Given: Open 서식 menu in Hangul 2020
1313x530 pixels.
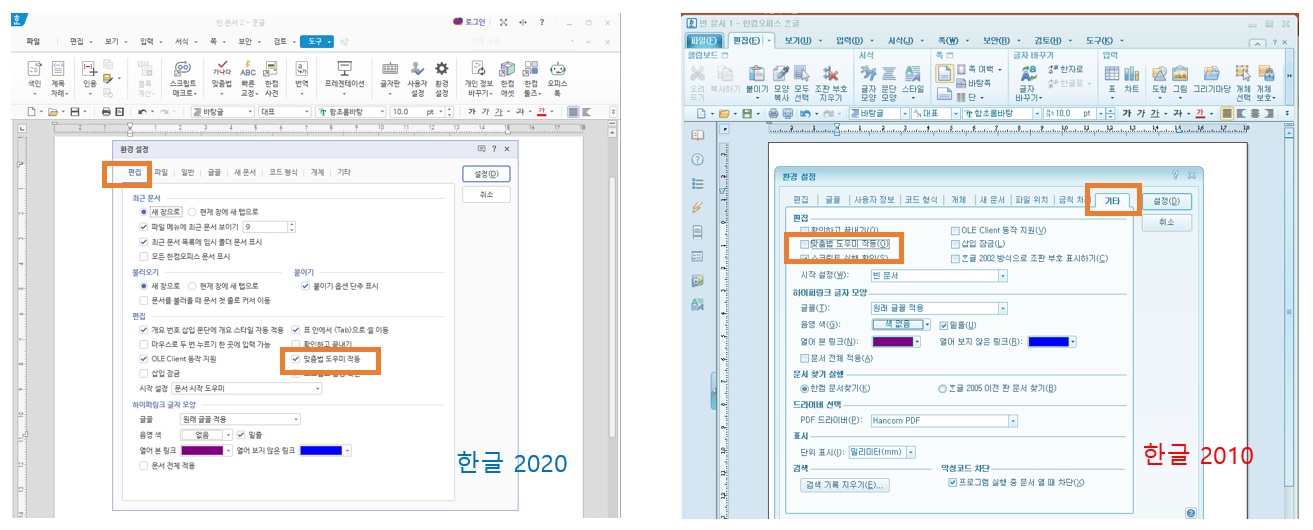Looking at the screenshot, I should (184, 41).
